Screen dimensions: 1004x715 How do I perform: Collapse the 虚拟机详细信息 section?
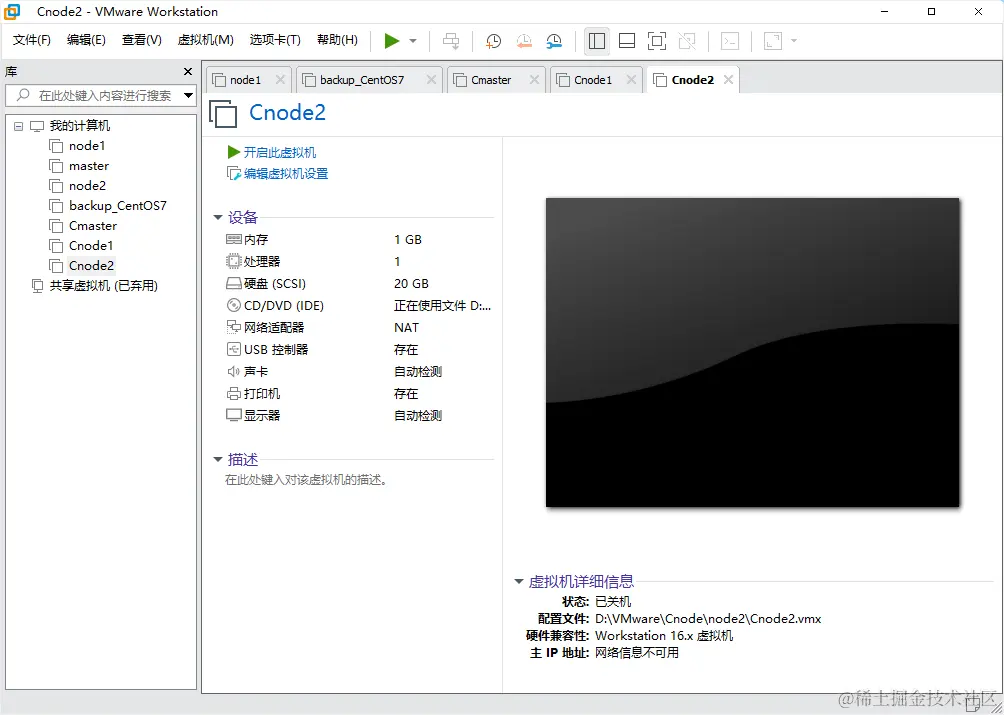pyautogui.click(x=519, y=582)
